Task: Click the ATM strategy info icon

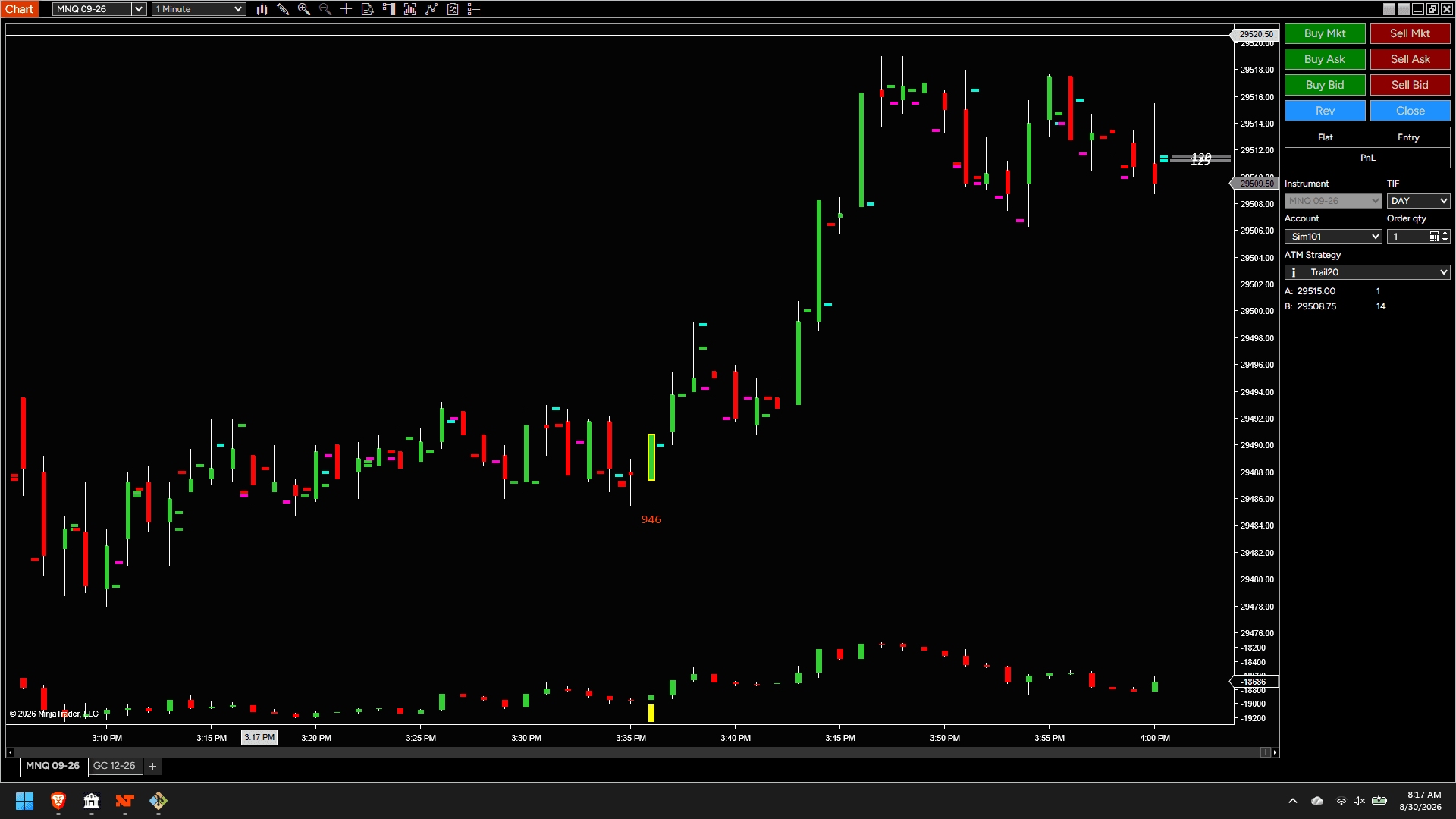Action: [x=1294, y=272]
